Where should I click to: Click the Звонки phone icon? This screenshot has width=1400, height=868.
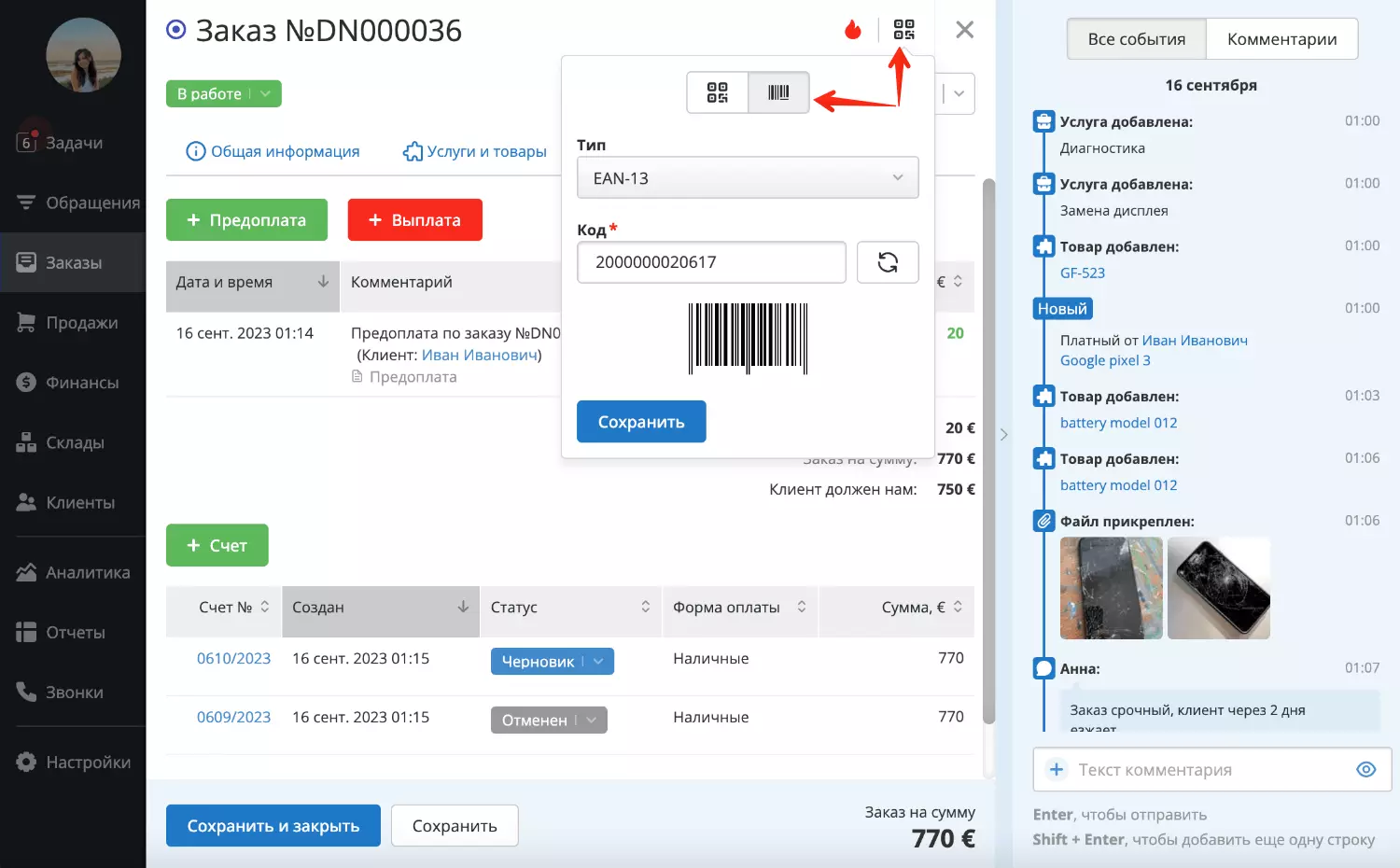[26, 692]
